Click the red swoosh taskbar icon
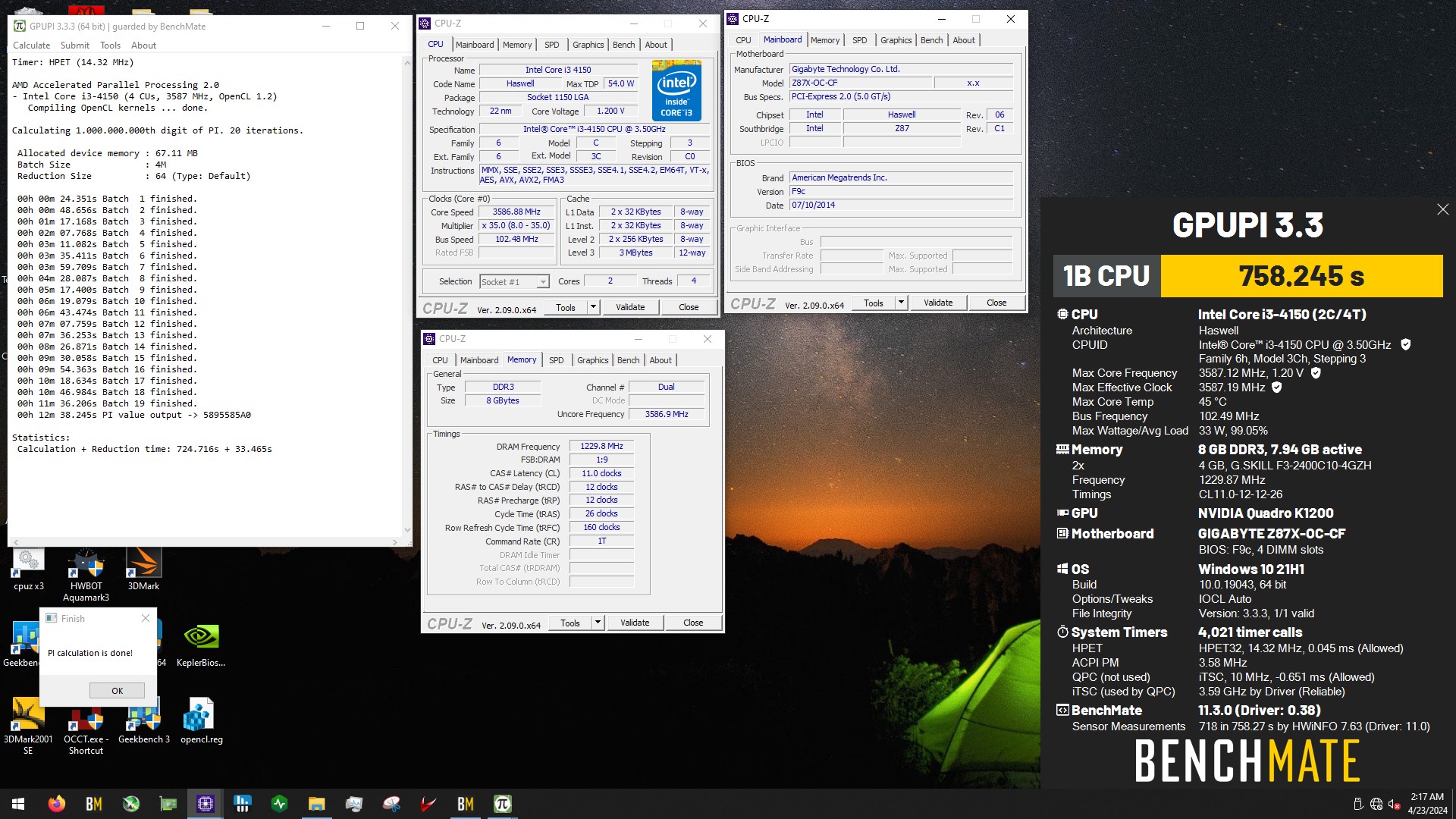This screenshot has height=819, width=1456. pos(428,804)
